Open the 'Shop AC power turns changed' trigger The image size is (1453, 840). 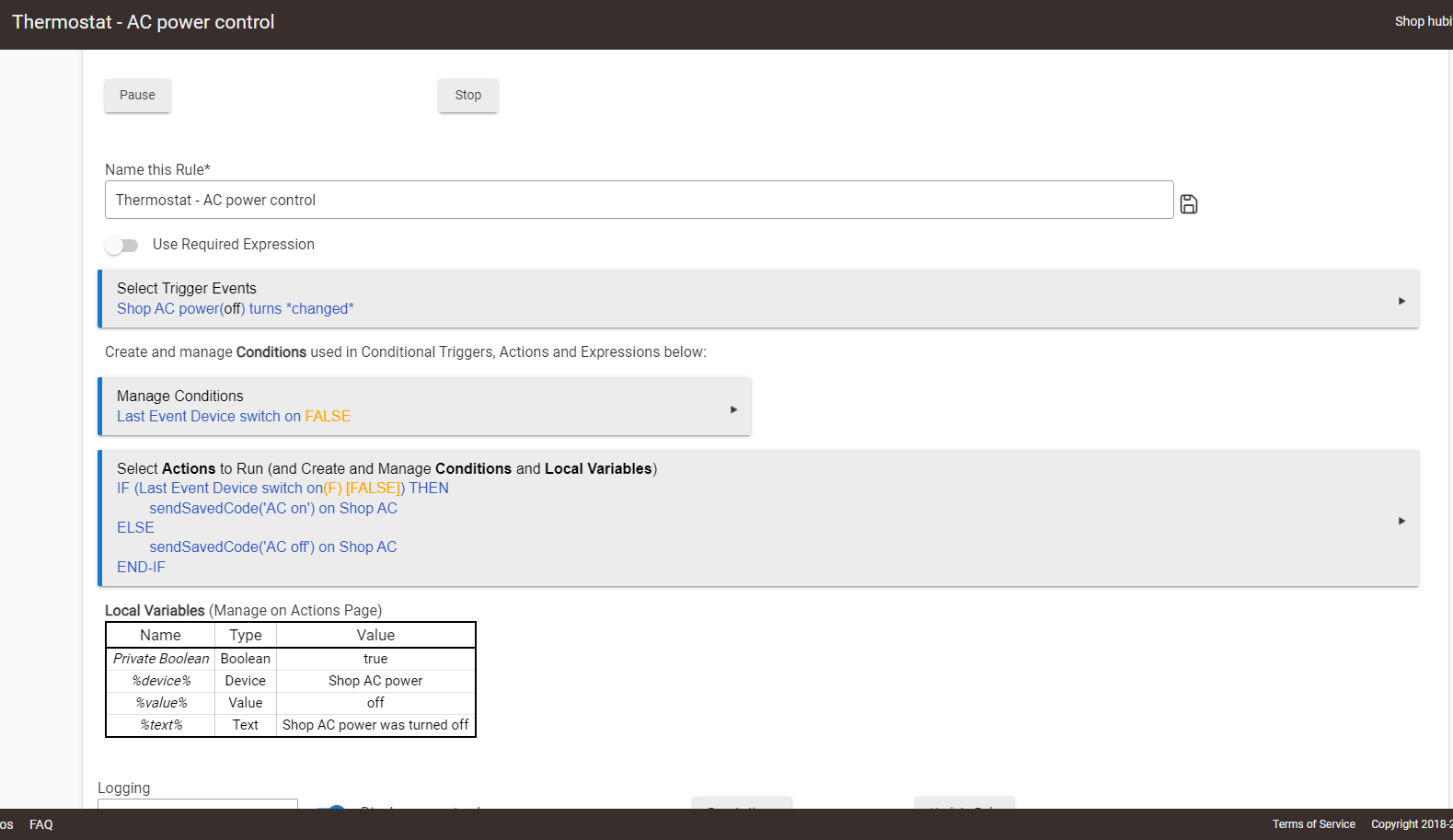(x=235, y=309)
